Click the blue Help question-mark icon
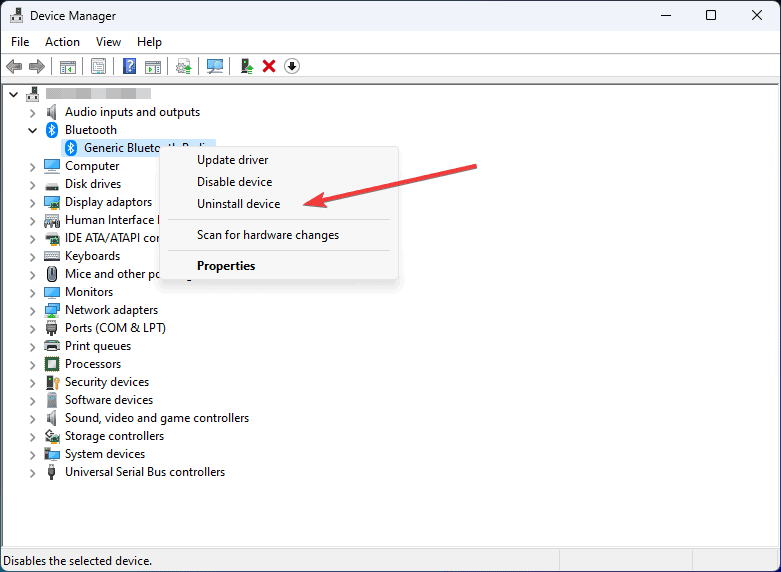The width and height of the screenshot is (781, 572). 129,66
